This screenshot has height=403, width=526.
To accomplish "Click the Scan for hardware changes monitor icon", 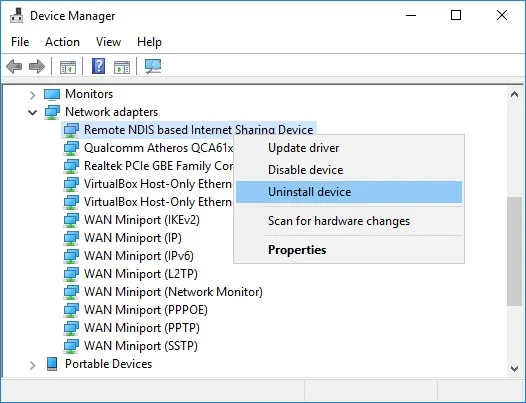I will pos(153,66).
